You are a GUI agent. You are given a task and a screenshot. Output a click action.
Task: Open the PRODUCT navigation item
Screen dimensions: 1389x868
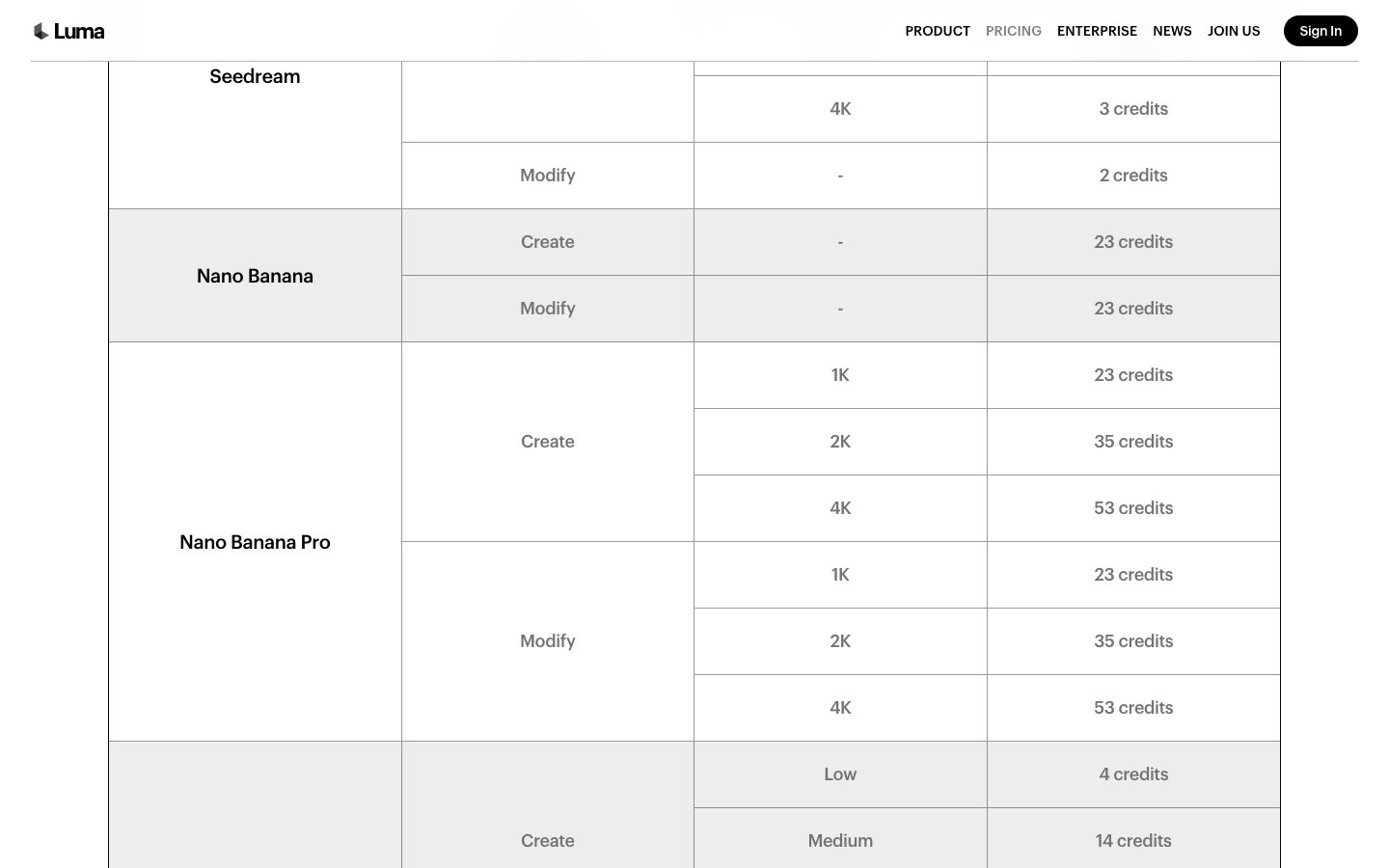(x=937, y=31)
